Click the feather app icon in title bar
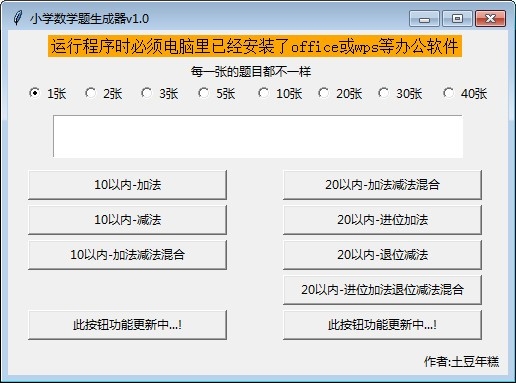Image resolution: width=516 pixels, height=383 pixels. [18, 18]
